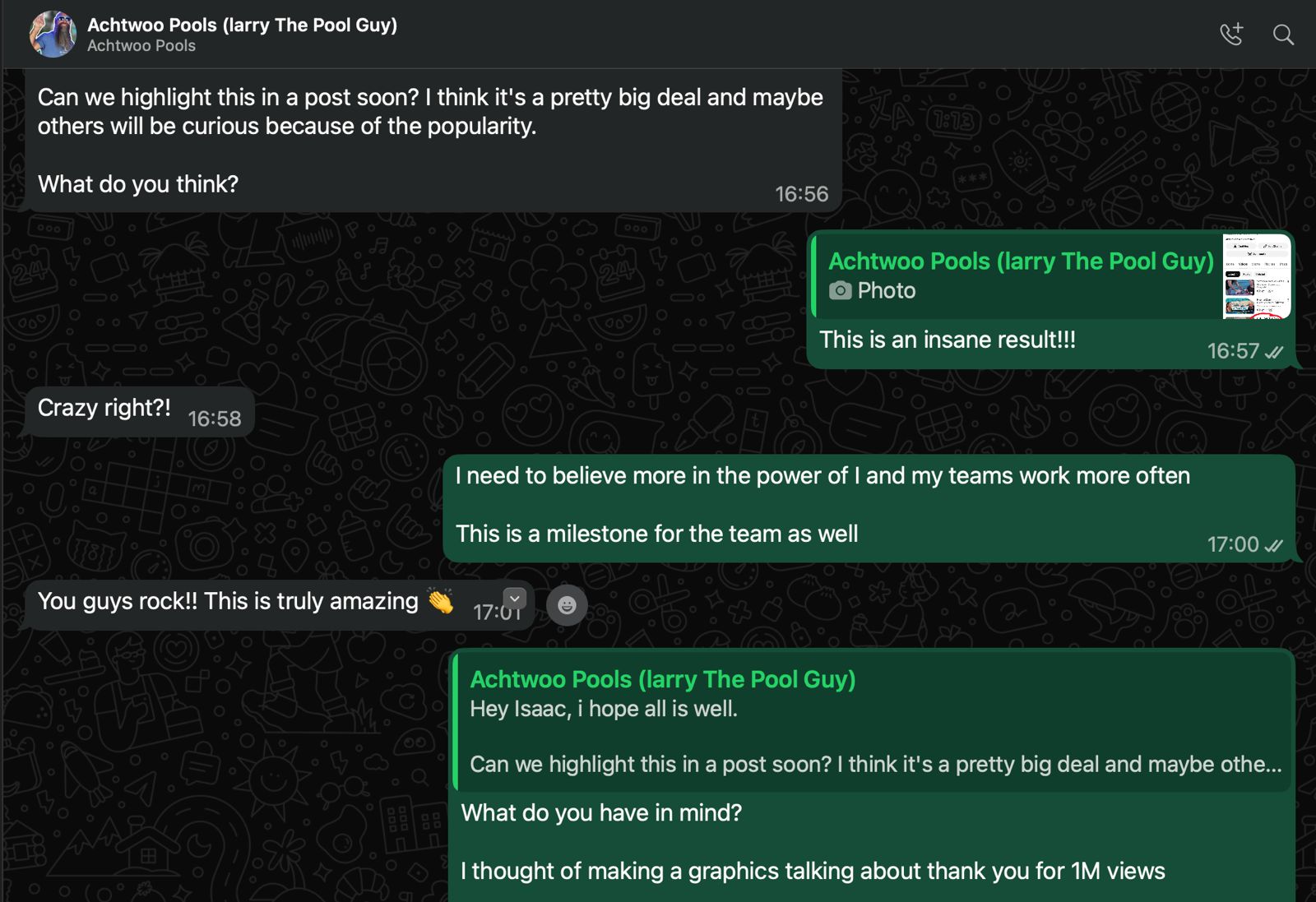This screenshot has width=1316, height=902.
Task: Click the "Achtwoo Pools" subtitle in the header
Action: [x=141, y=46]
